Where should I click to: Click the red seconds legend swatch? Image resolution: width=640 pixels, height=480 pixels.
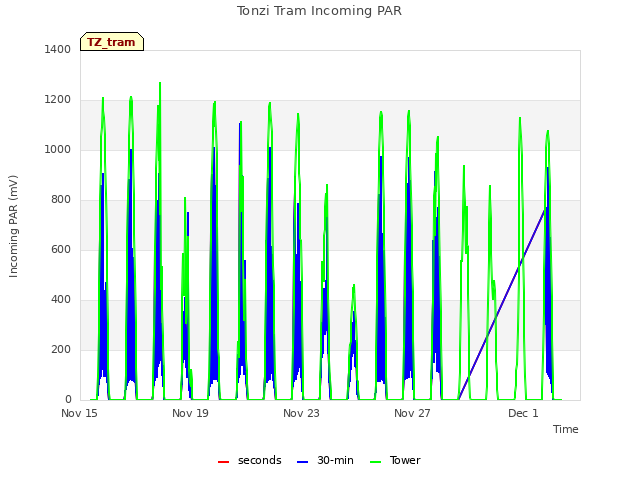(x=224, y=462)
